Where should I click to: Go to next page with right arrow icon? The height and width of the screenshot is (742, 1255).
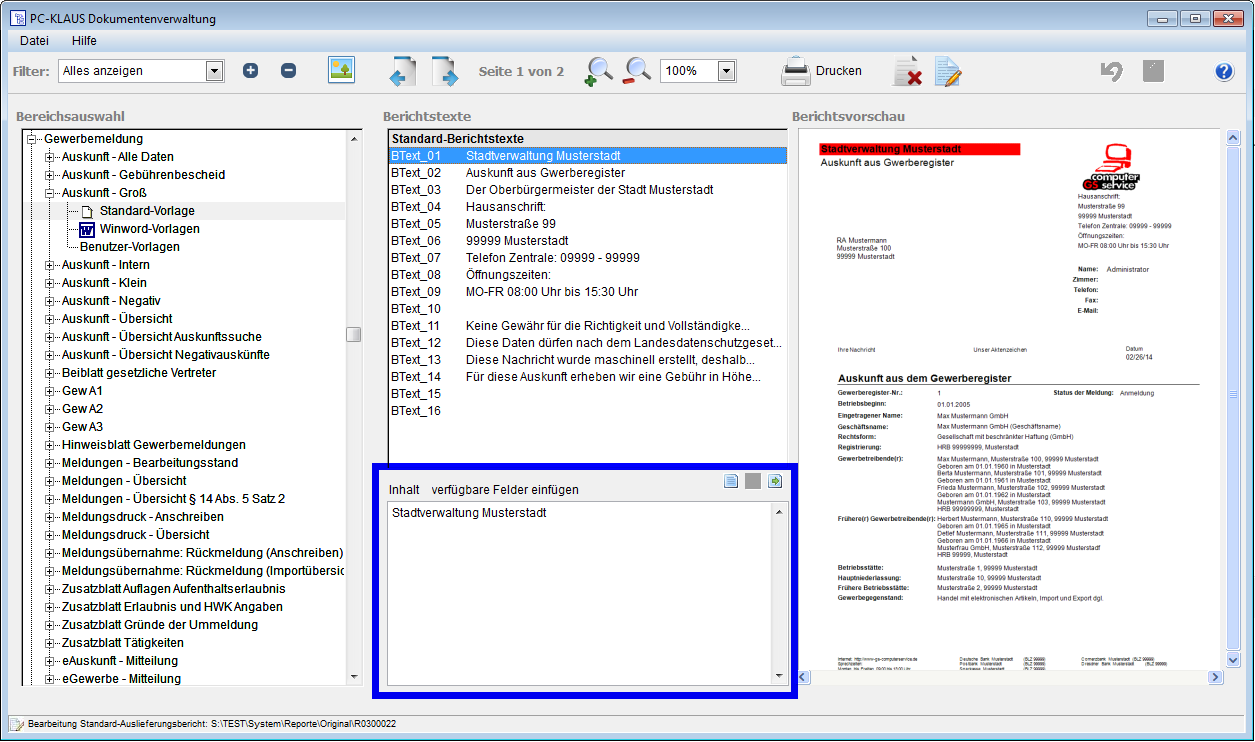(444, 71)
